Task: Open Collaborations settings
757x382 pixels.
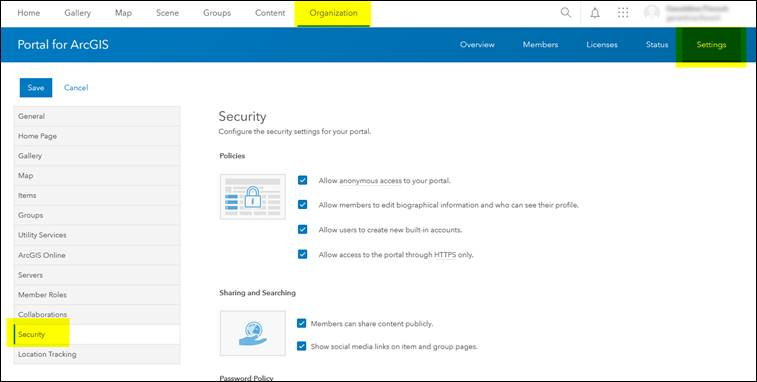Action: (97, 314)
